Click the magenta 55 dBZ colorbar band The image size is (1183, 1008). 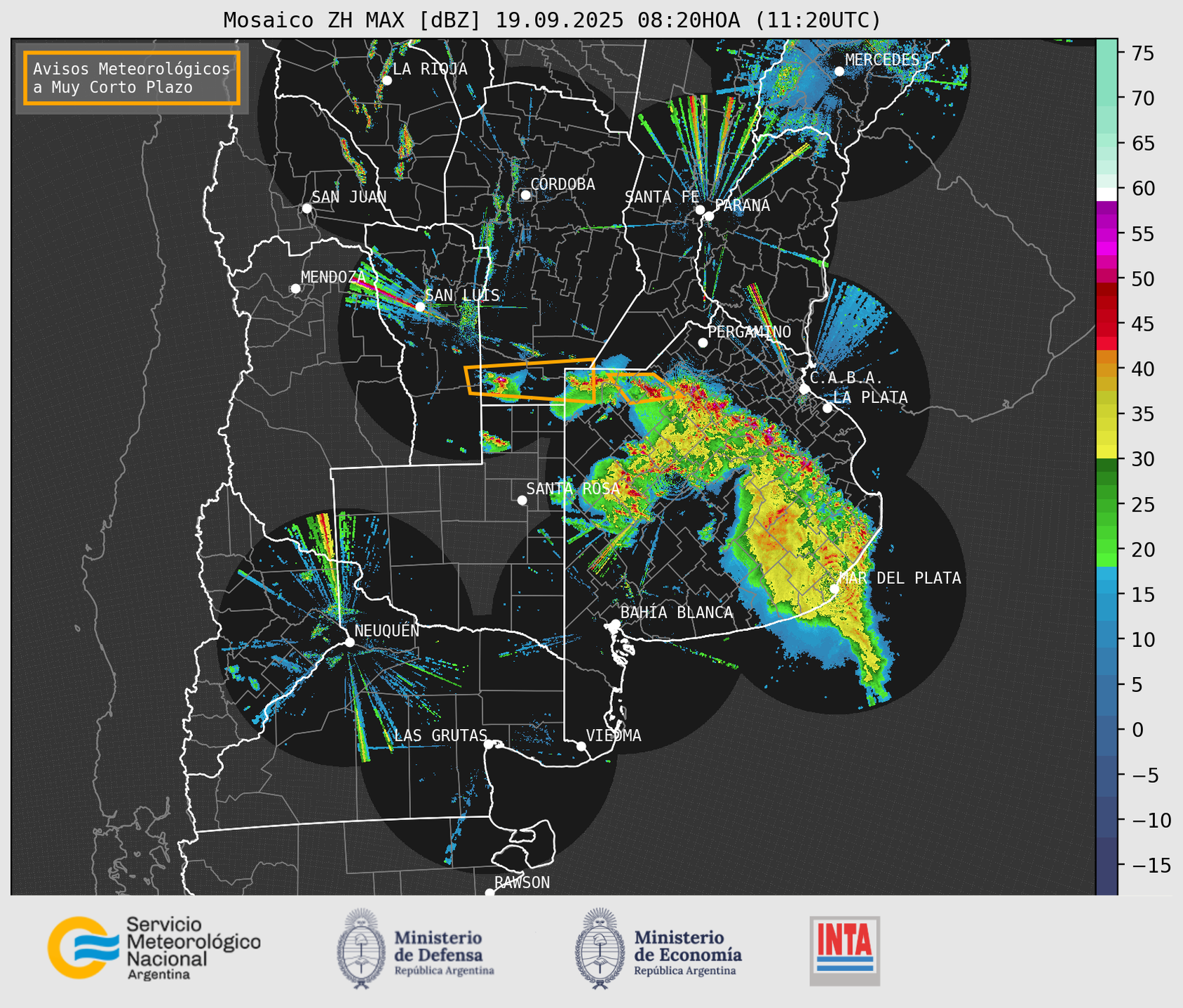[1107, 234]
